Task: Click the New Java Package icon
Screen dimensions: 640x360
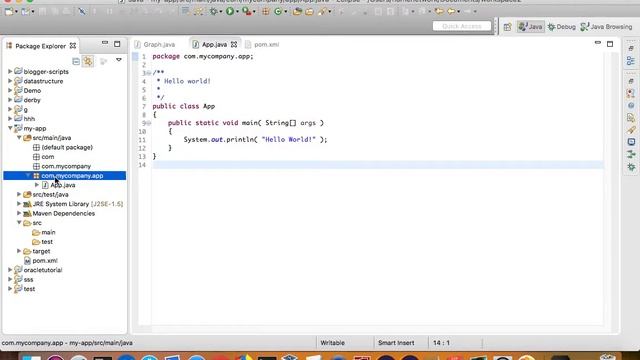Action: pos(266,11)
